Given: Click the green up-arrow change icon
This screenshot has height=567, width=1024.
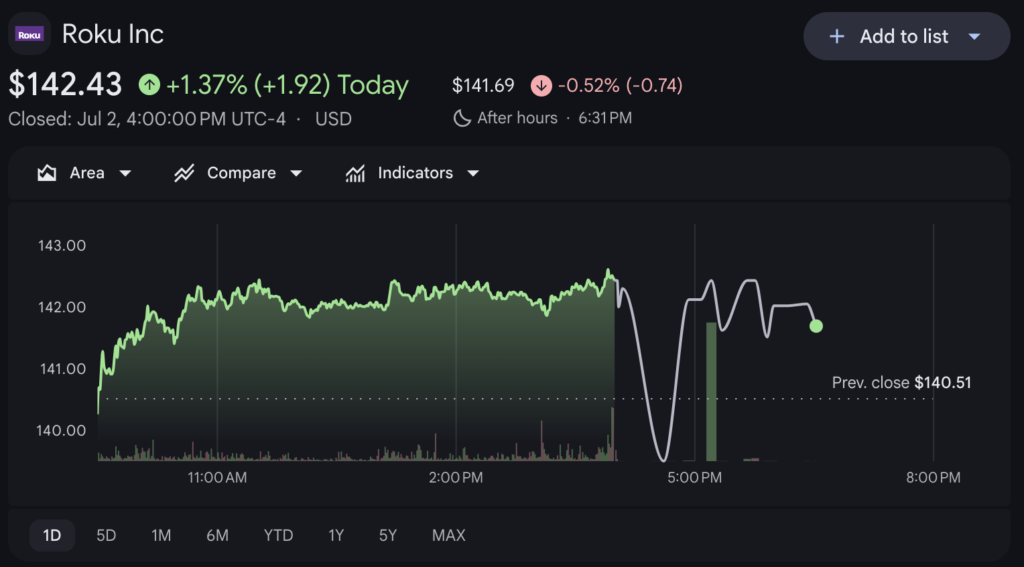Looking at the screenshot, I should [149, 85].
